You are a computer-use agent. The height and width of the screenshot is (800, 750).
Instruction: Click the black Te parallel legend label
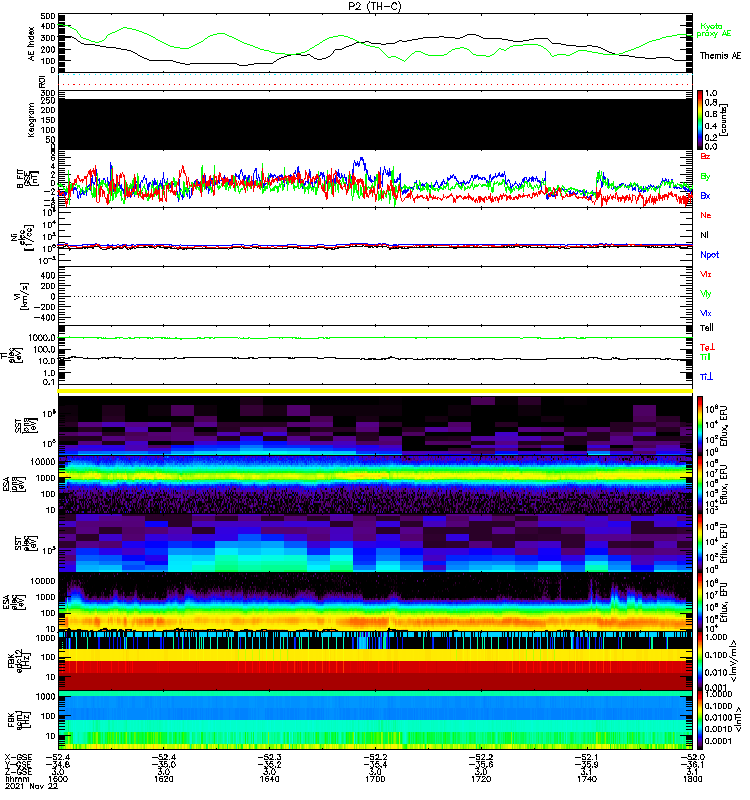click(707, 328)
